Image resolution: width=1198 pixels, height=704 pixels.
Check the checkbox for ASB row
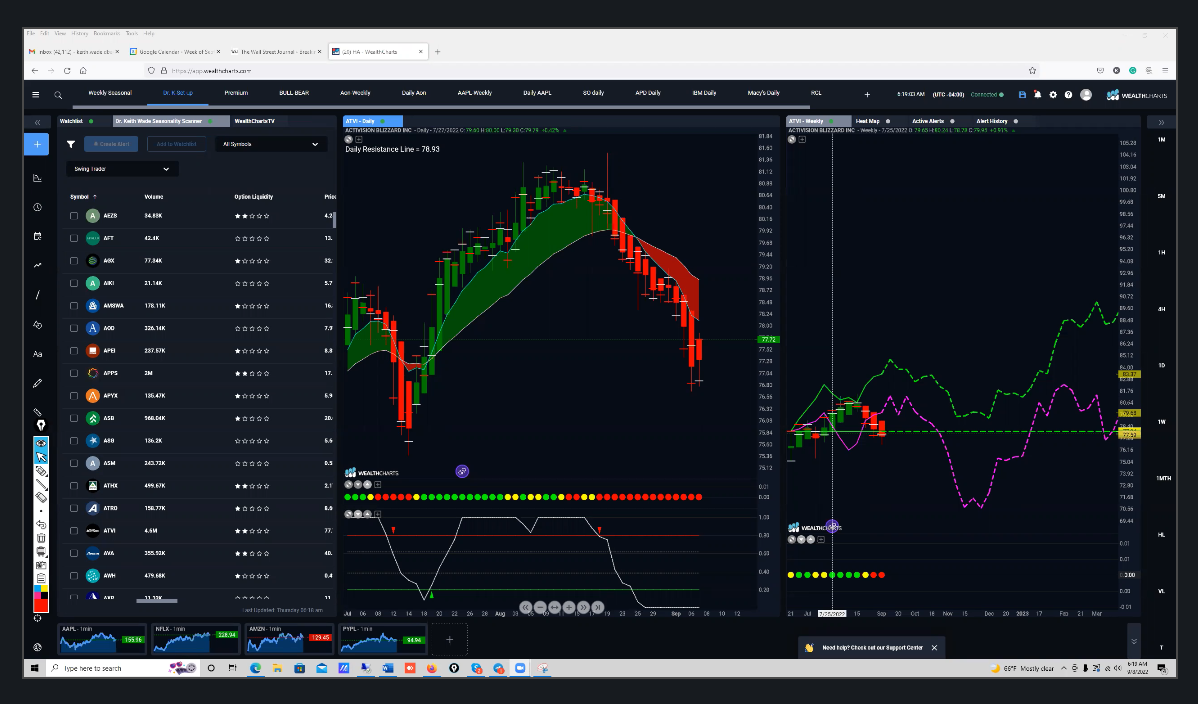74,419
